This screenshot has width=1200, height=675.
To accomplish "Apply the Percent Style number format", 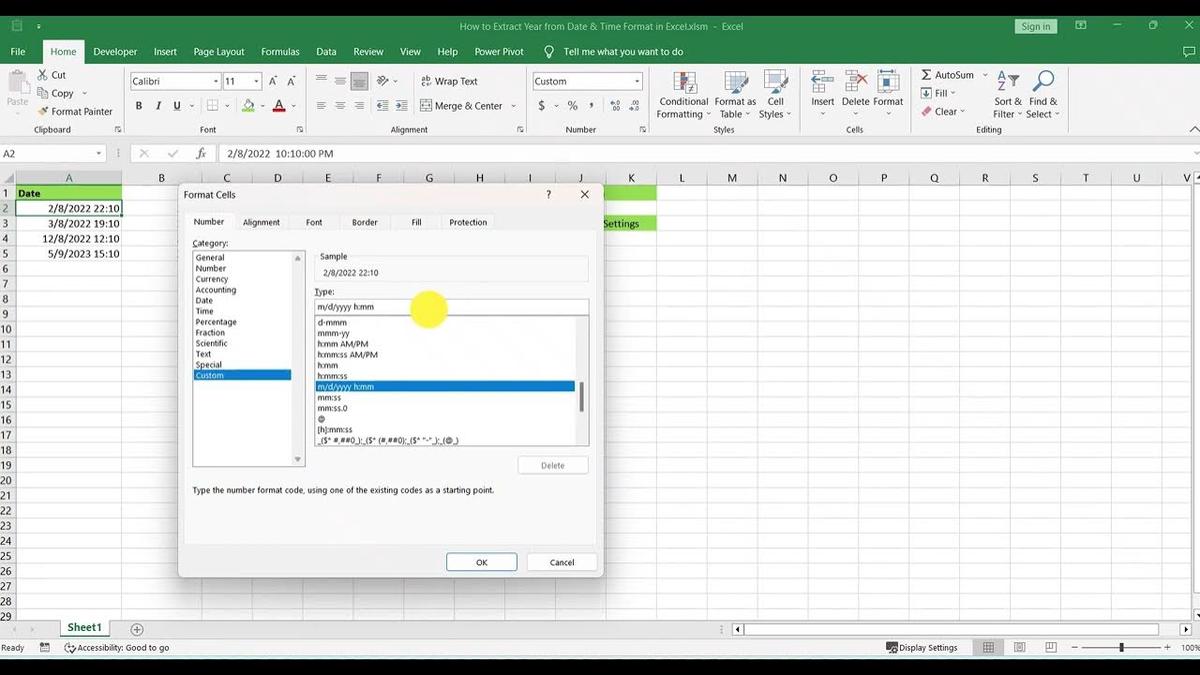I will coord(572,103).
